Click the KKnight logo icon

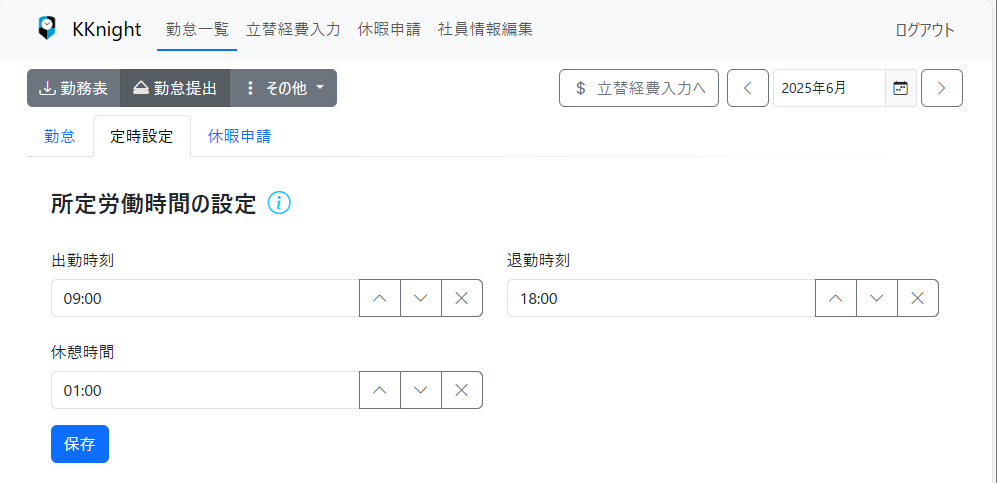[47, 29]
